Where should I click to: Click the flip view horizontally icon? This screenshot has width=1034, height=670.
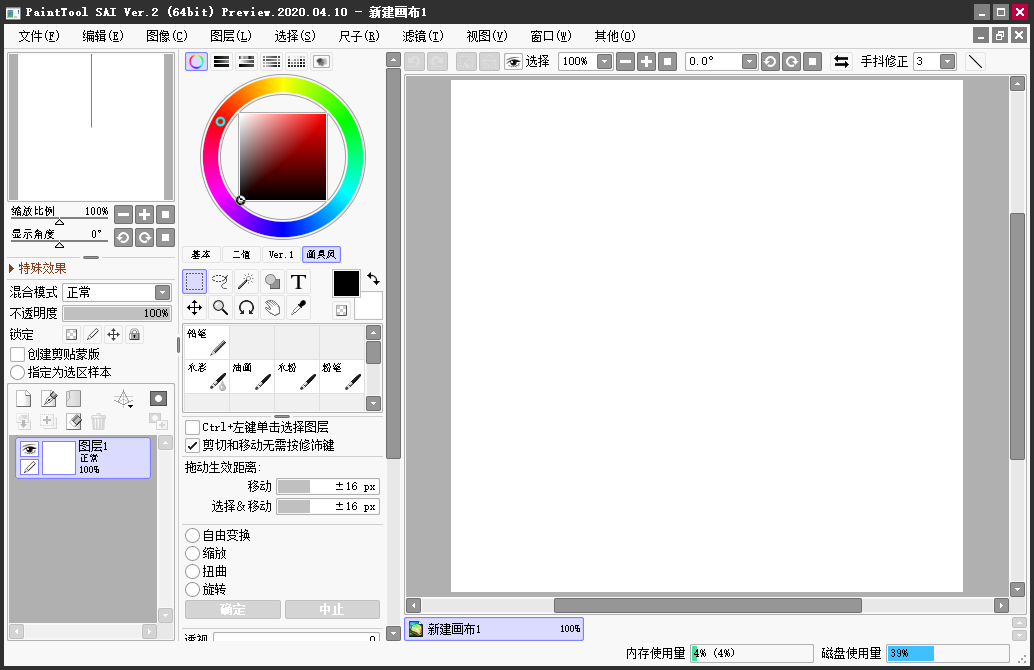[x=841, y=61]
